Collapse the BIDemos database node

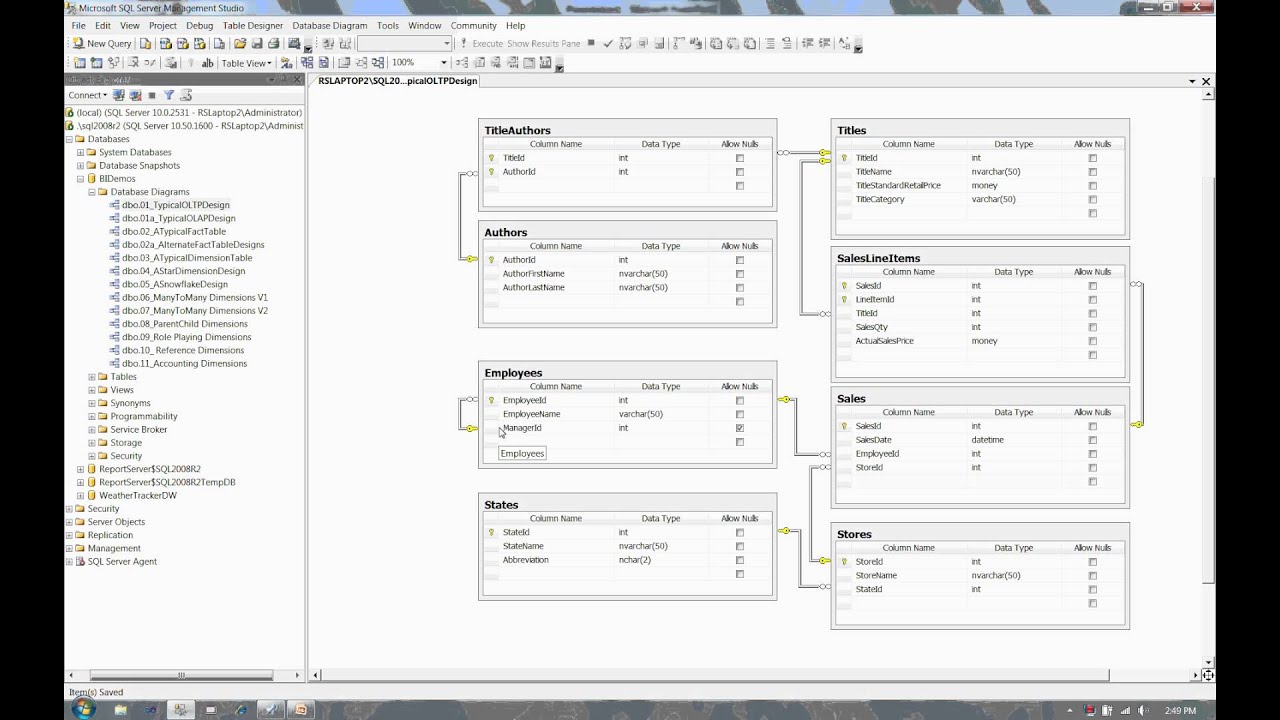click(81, 178)
